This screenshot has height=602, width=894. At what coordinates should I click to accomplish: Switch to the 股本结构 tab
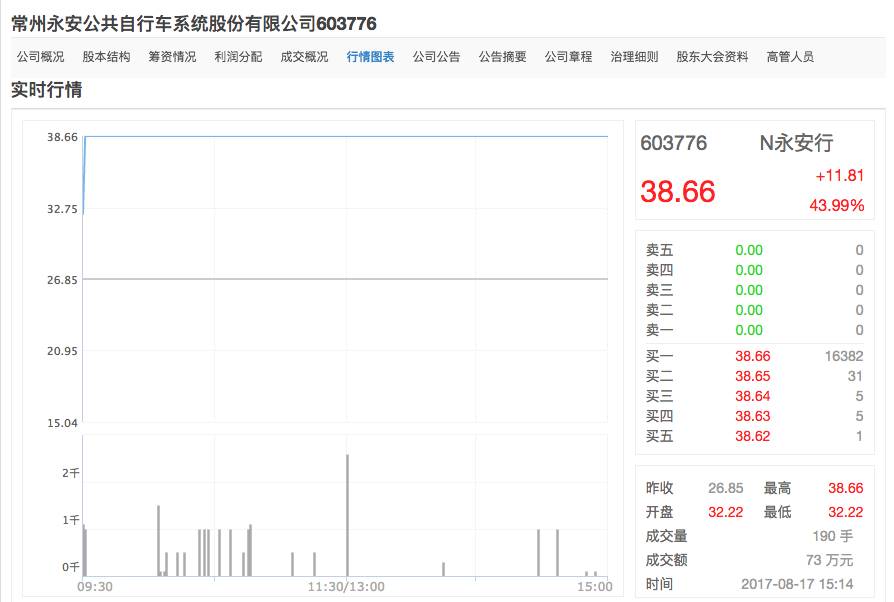[x=107, y=56]
